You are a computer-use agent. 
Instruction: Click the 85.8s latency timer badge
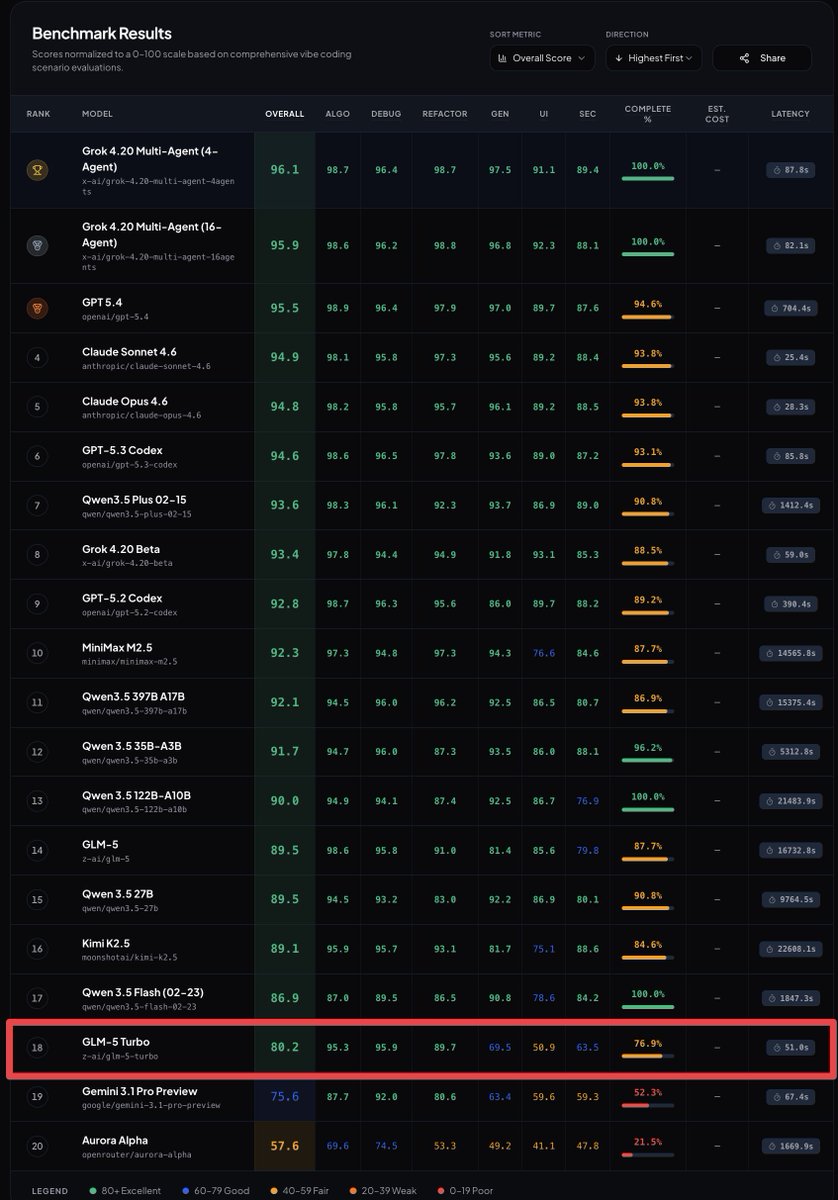[x=790, y=456]
